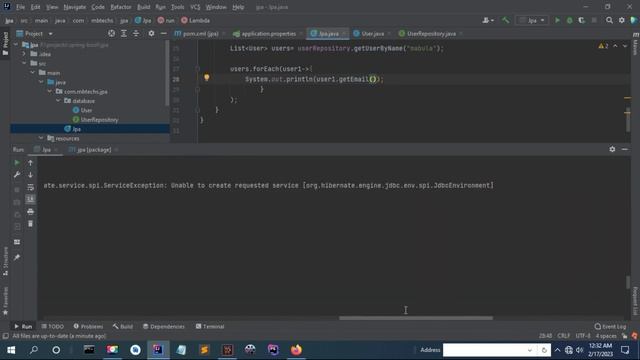Toggle soft-wrap in Run console
640x360 pixels.
tap(30, 187)
